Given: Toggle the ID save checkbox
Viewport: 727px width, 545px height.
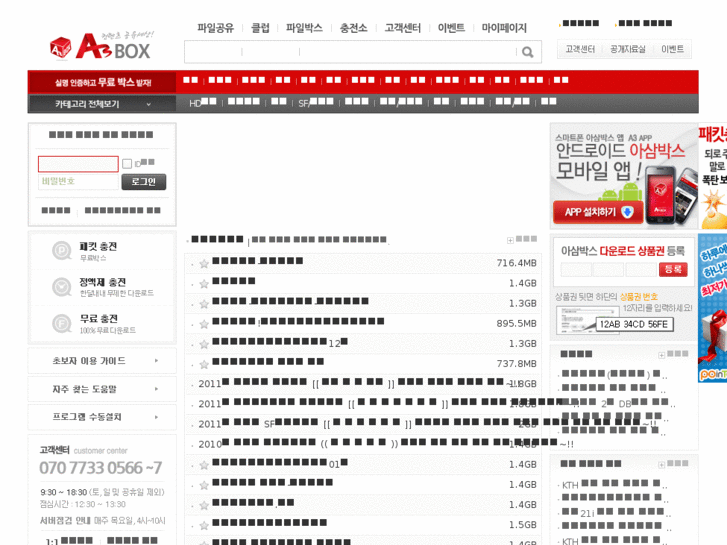Looking at the screenshot, I should (127, 163).
